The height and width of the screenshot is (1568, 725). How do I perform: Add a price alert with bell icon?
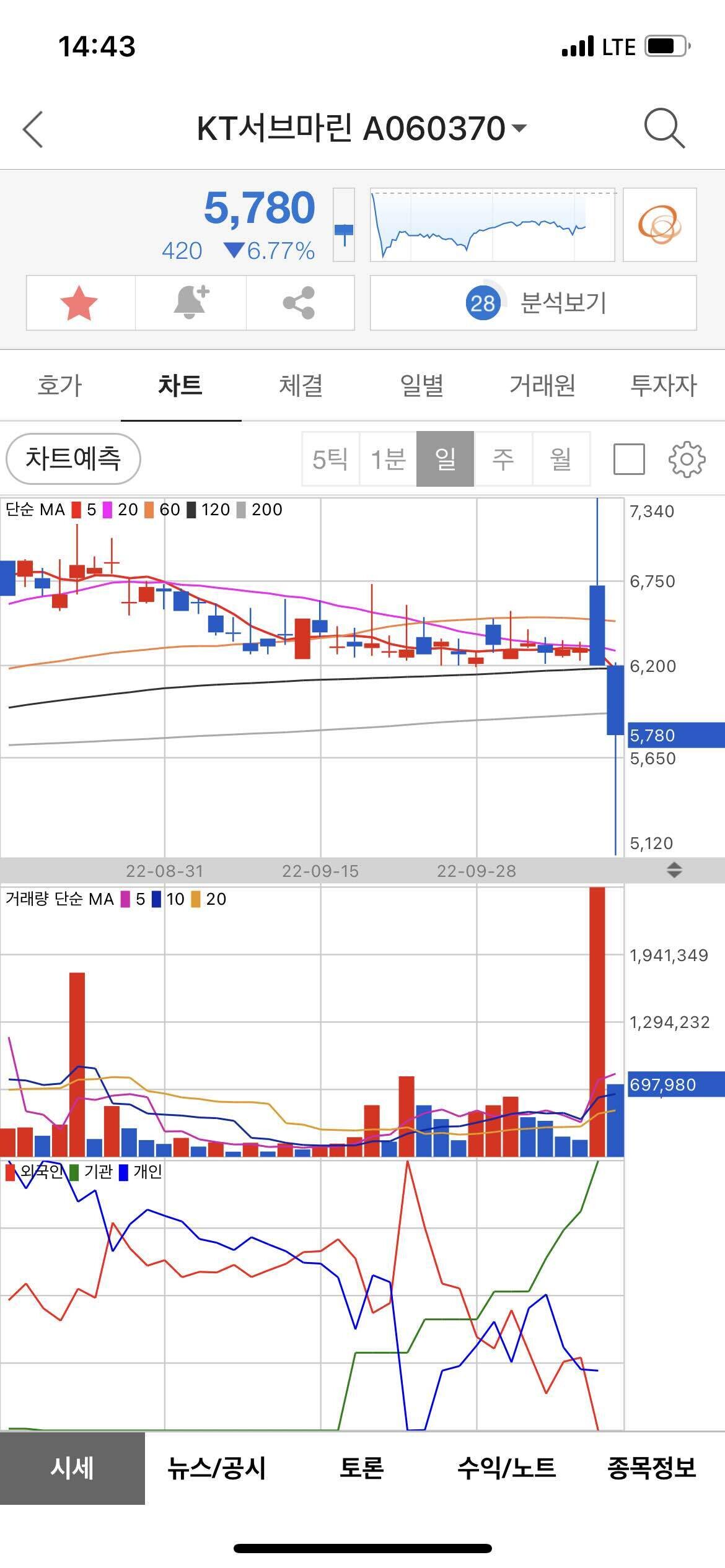pyautogui.click(x=191, y=303)
